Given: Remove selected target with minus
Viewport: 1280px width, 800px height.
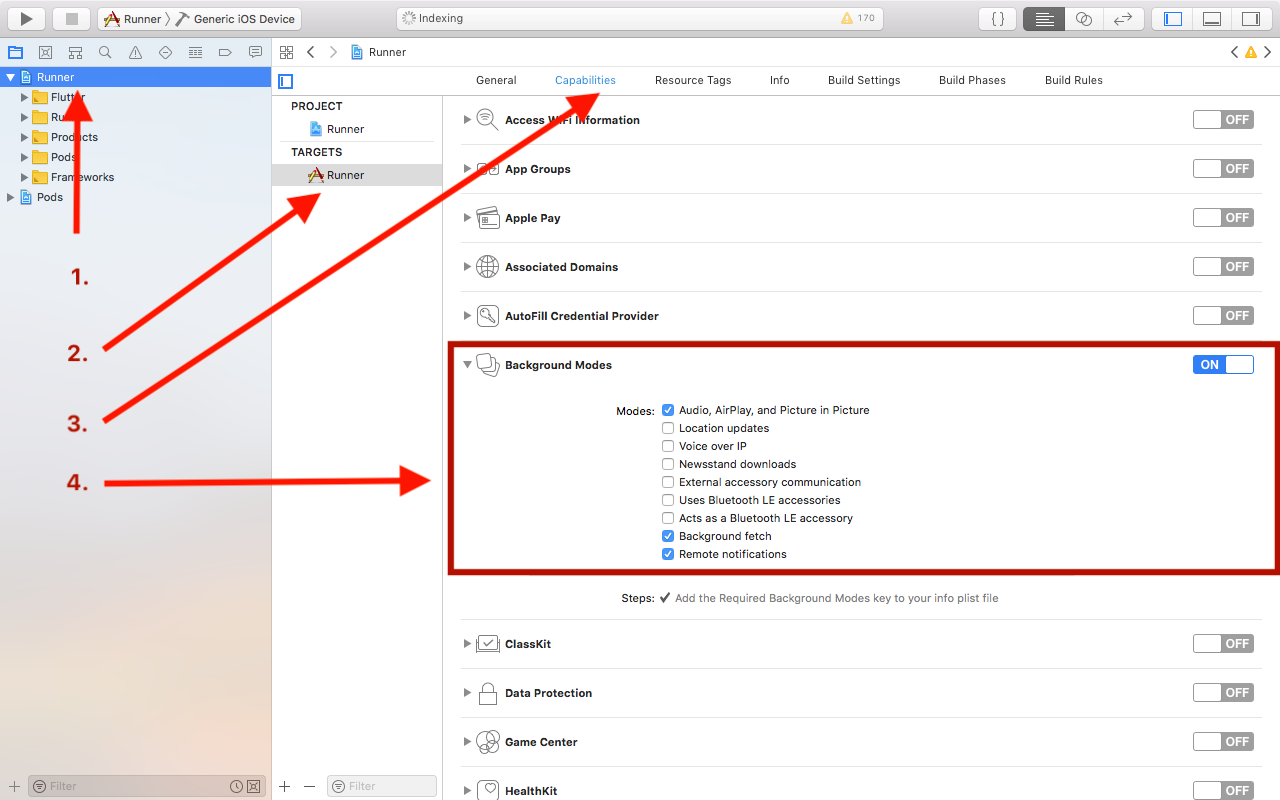Looking at the screenshot, I should (309, 787).
